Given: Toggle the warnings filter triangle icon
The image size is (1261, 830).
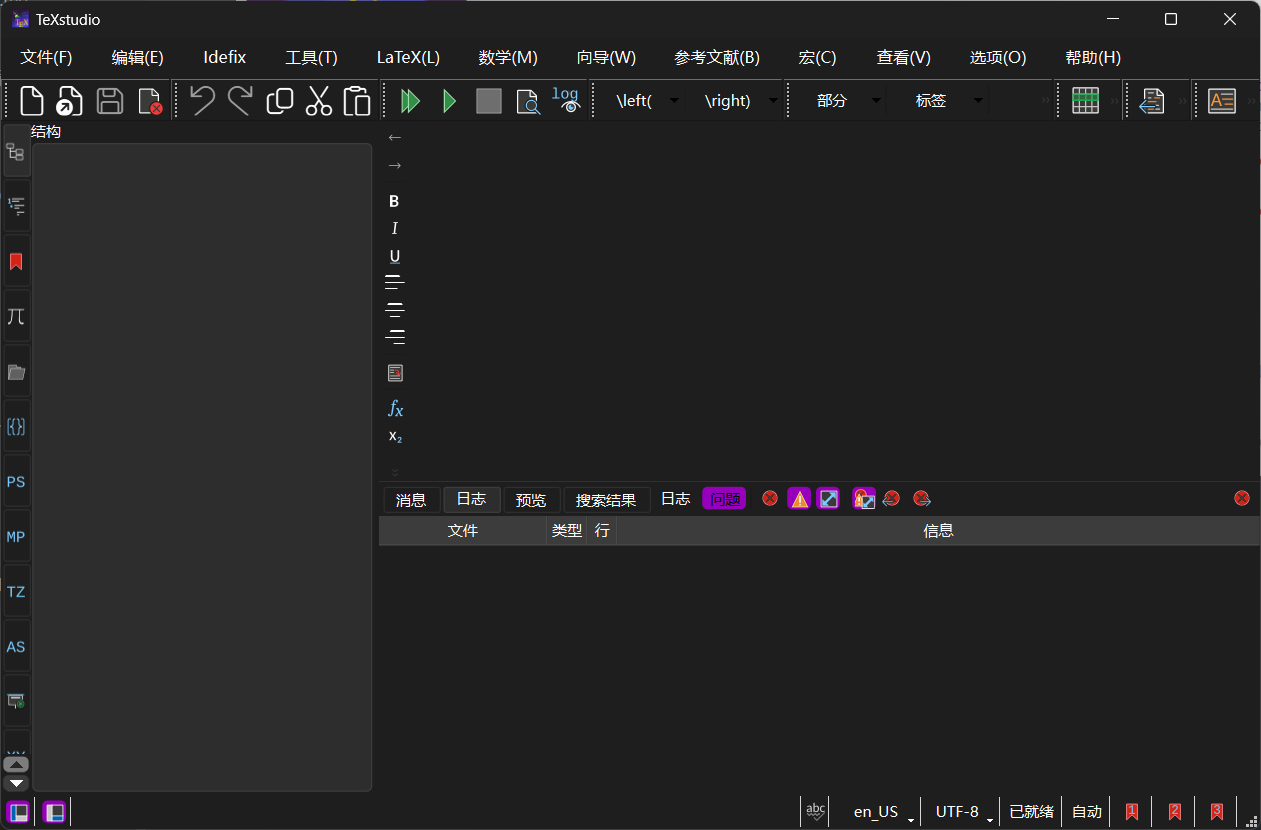Looking at the screenshot, I should [799, 498].
